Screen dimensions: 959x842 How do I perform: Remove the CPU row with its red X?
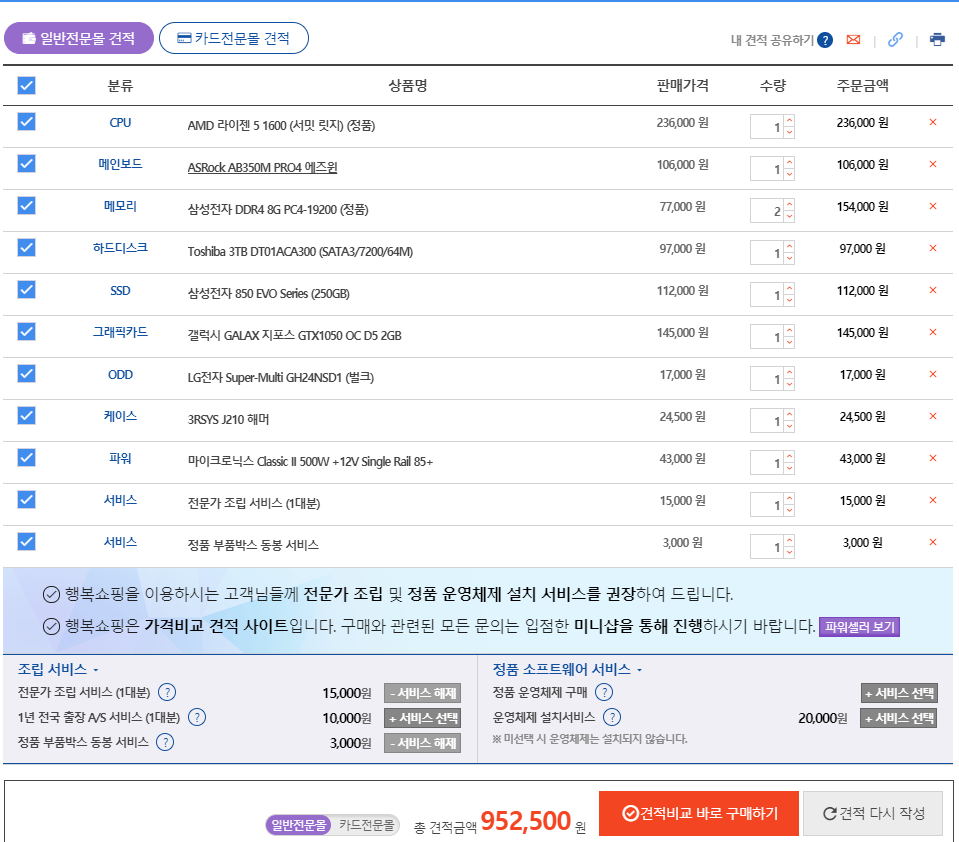933,123
